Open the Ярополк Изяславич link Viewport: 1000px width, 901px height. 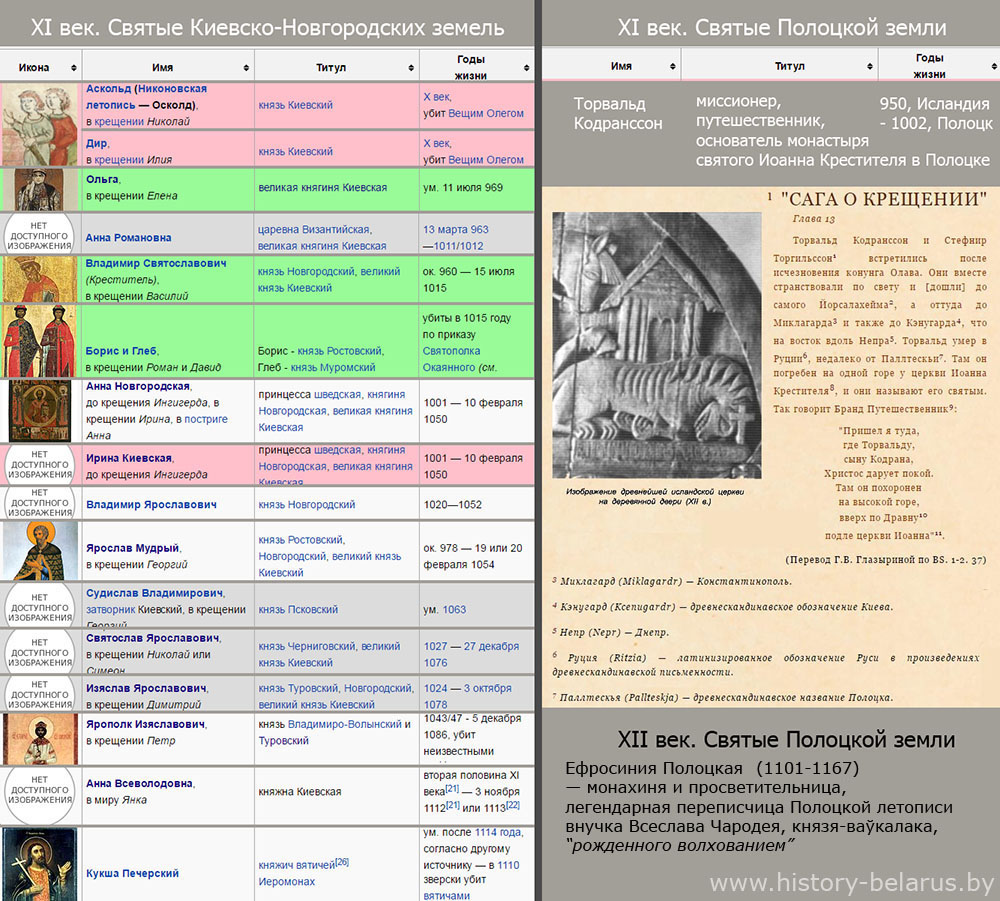click(145, 724)
